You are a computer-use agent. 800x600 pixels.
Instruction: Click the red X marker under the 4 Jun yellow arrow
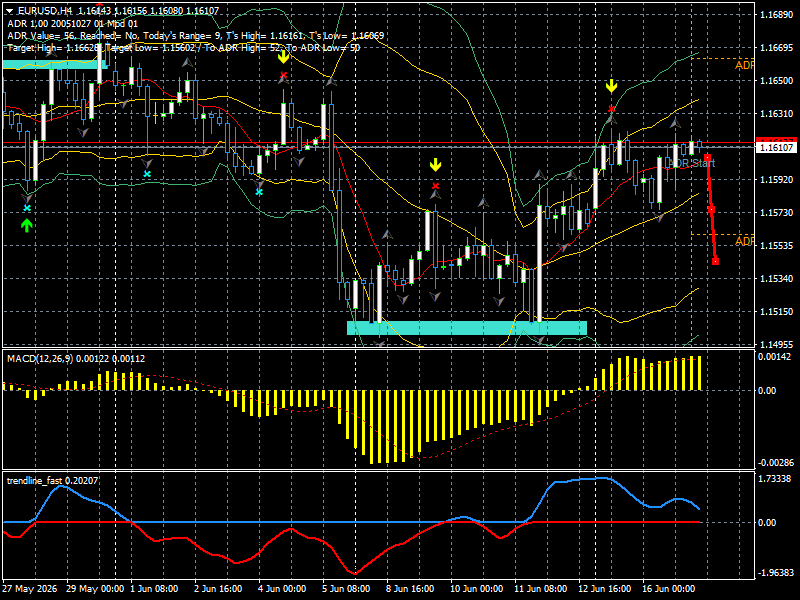click(283, 76)
